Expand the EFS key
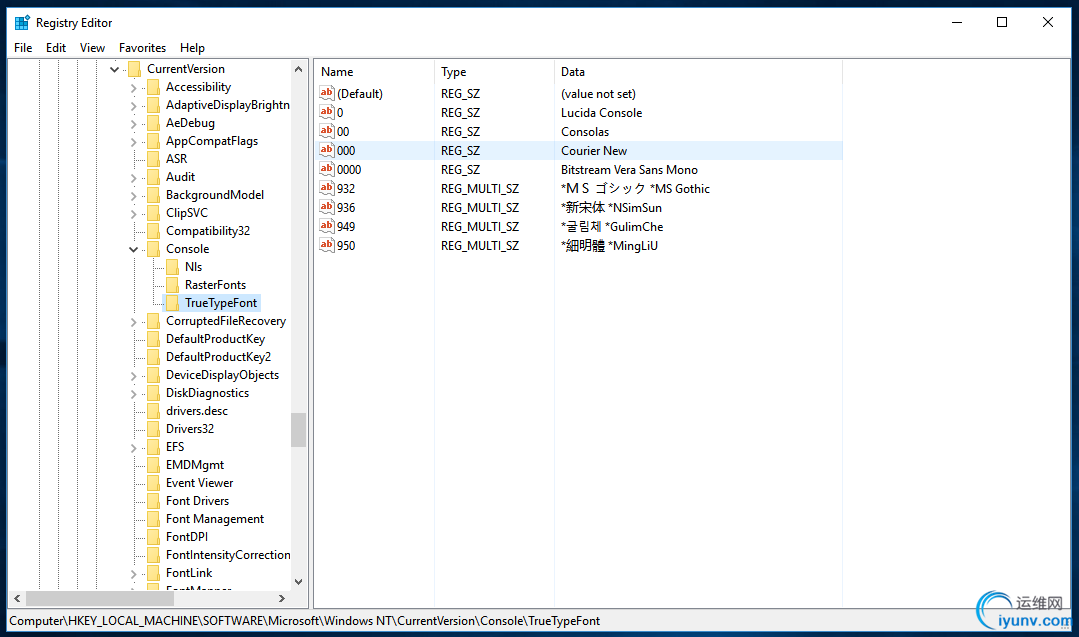1079x637 pixels. pyautogui.click(x=133, y=448)
